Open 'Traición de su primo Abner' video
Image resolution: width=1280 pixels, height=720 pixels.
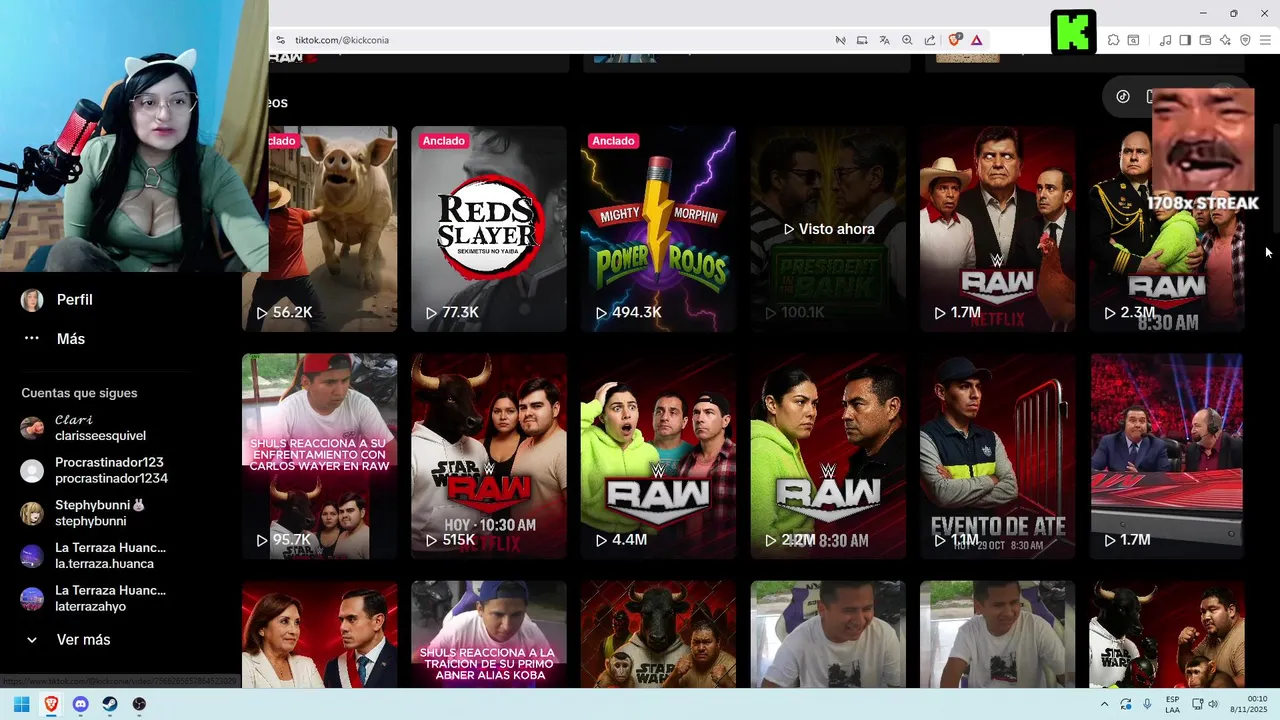pyautogui.click(x=488, y=634)
